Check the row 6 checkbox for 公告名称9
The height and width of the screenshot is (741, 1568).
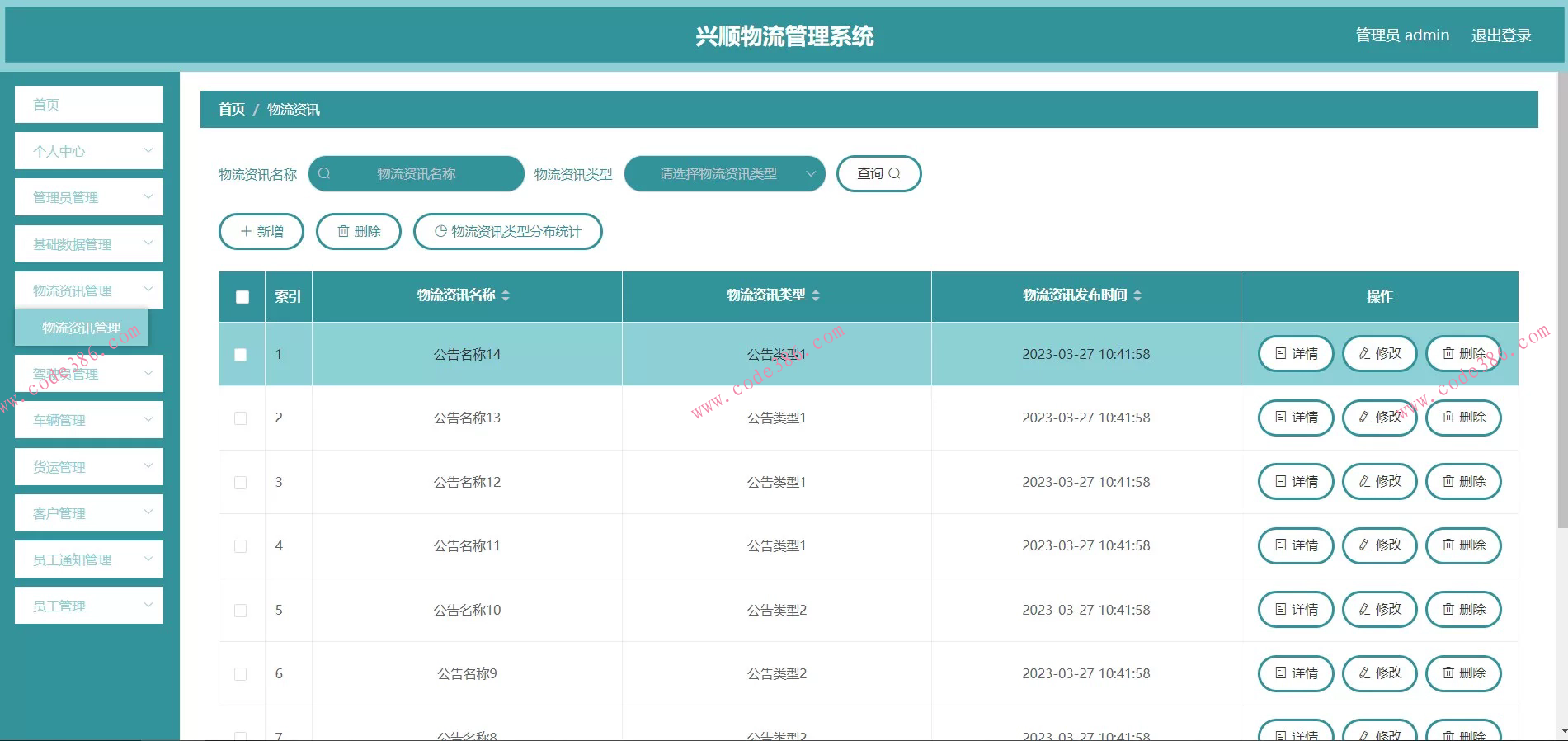click(241, 674)
